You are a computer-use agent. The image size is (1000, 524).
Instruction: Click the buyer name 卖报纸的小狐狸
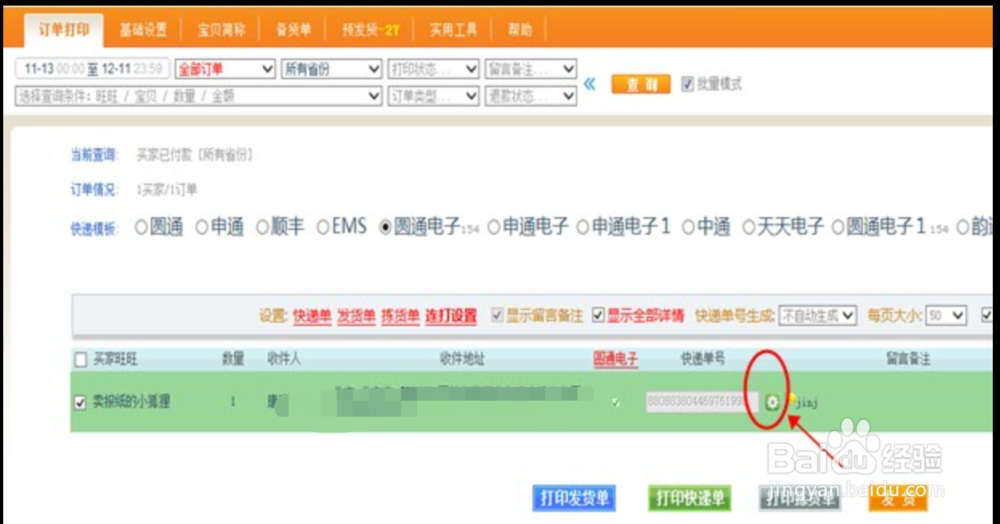131,402
